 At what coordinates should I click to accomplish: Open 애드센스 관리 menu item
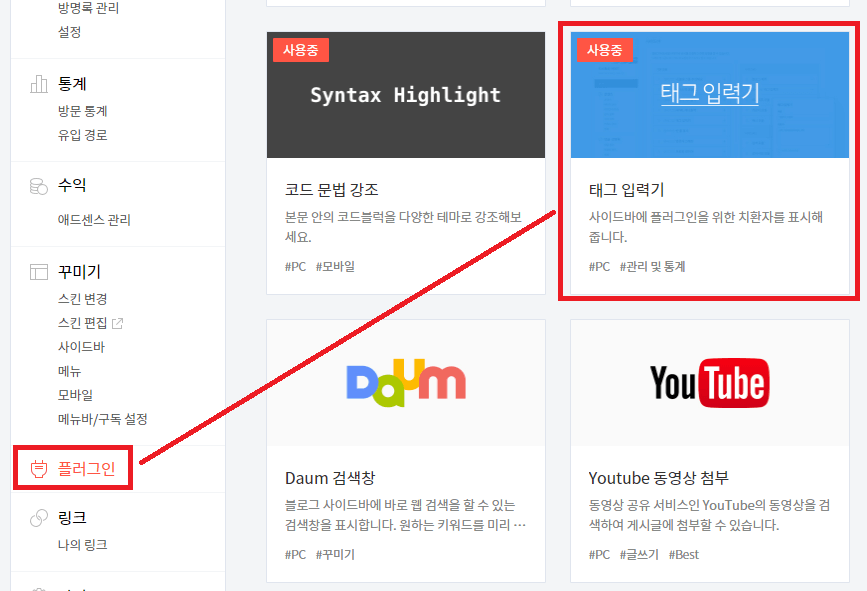point(94,220)
